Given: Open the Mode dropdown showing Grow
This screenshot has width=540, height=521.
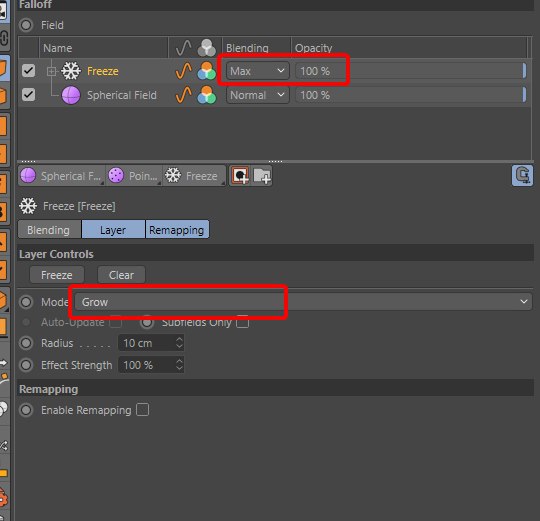Looking at the screenshot, I should click(303, 302).
